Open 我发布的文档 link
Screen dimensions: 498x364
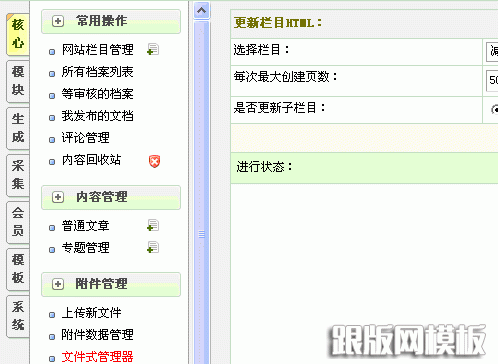pos(98,116)
